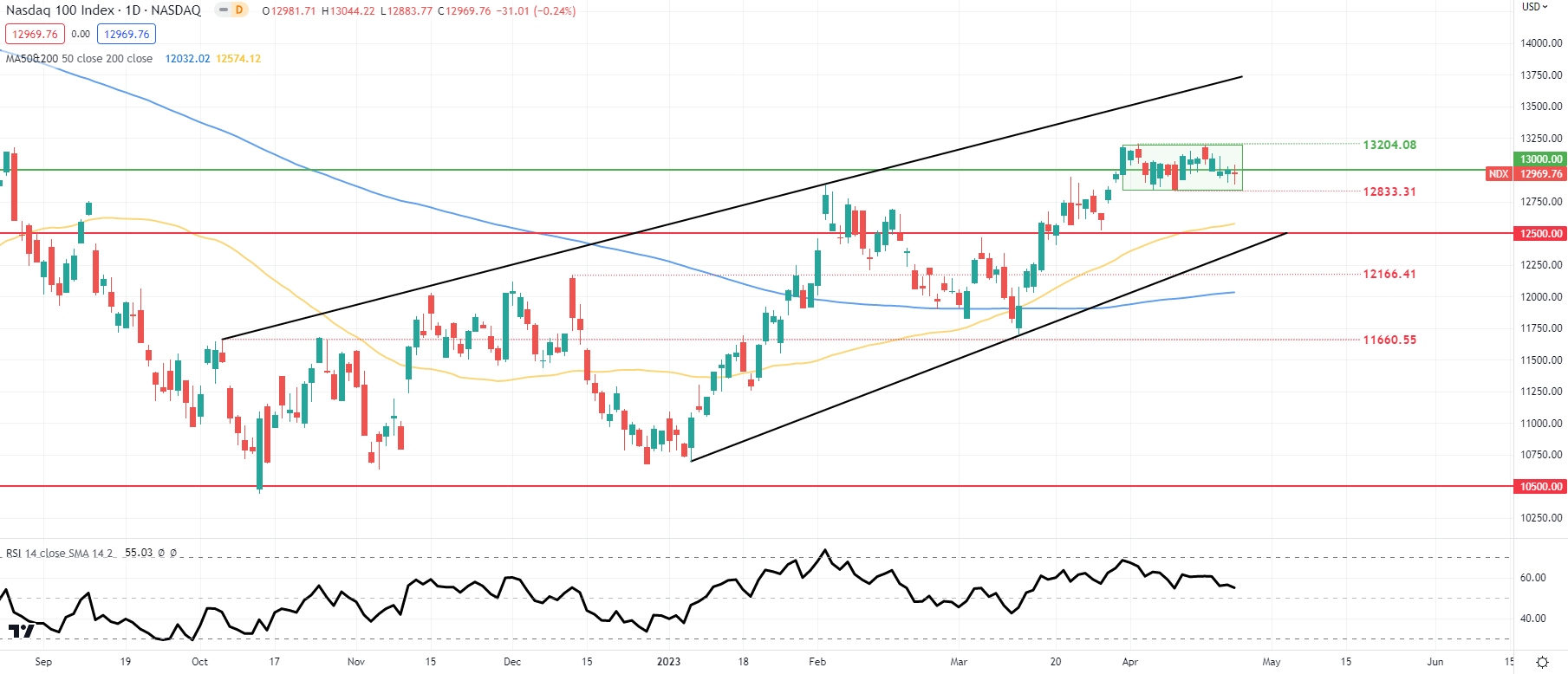The height and width of the screenshot is (674, 1568).
Task: Click the 200 MA value 12574.12
Action: point(238,59)
